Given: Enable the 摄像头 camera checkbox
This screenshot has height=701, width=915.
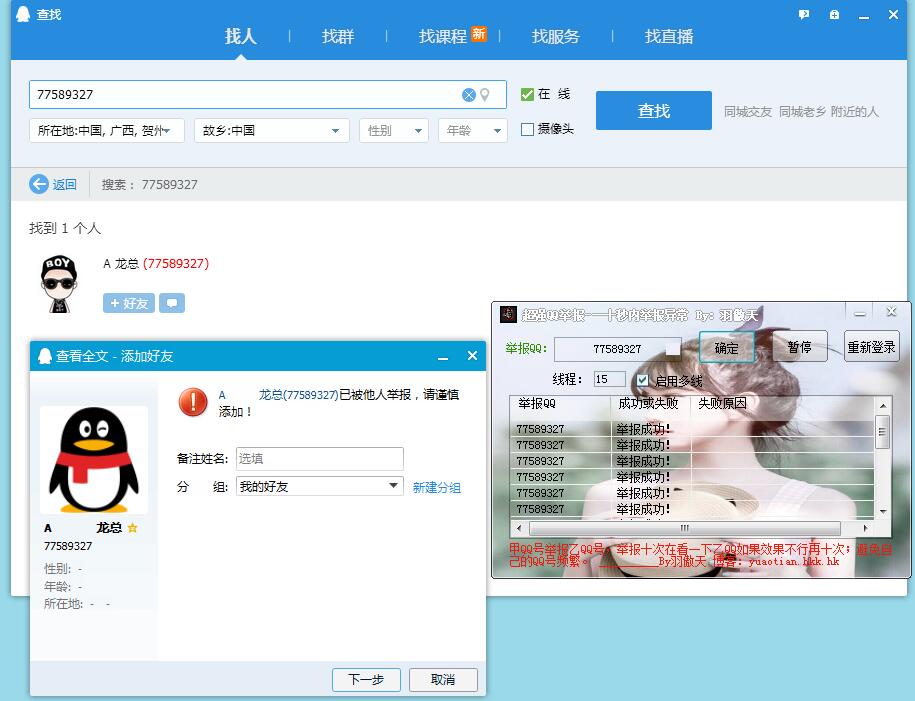Looking at the screenshot, I should coord(527,129).
